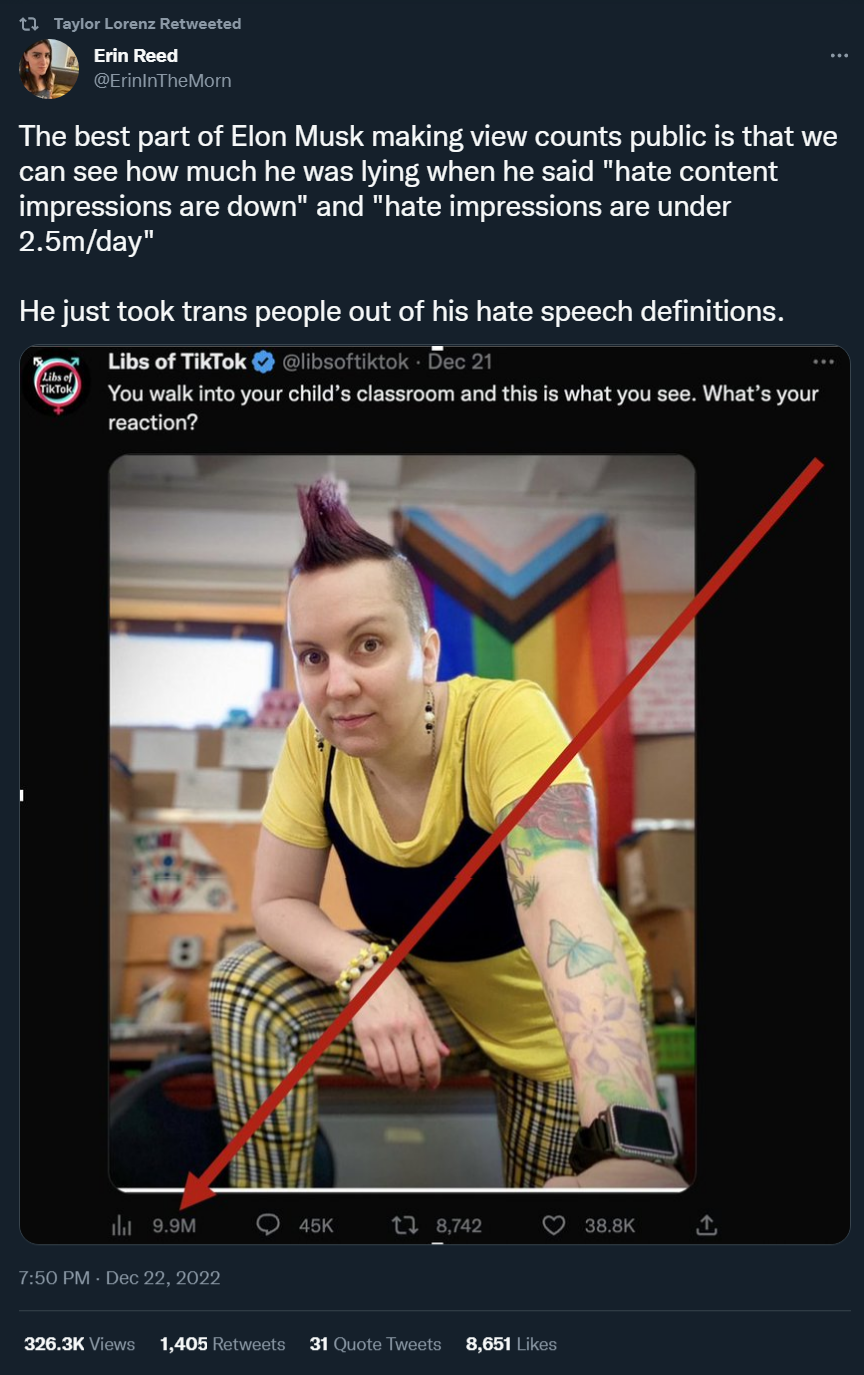Image resolution: width=864 pixels, height=1375 pixels.
Task: Click the reply speech bubble icon
Action: tap(268, 1225)
